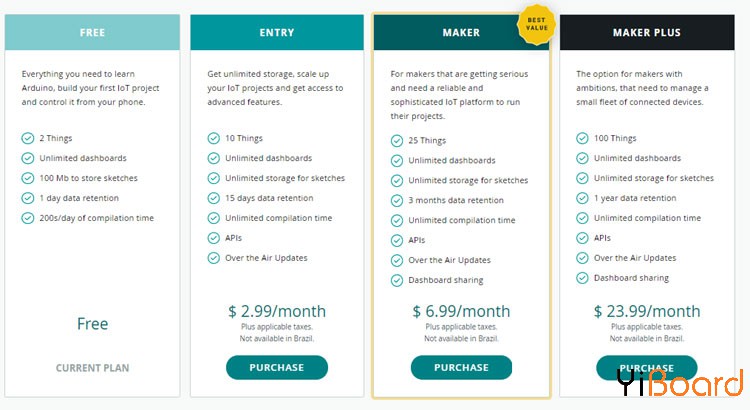Click checkmark beside 1 year data retention
This screenshot has width=750, height=410.
tap(582, 198)
